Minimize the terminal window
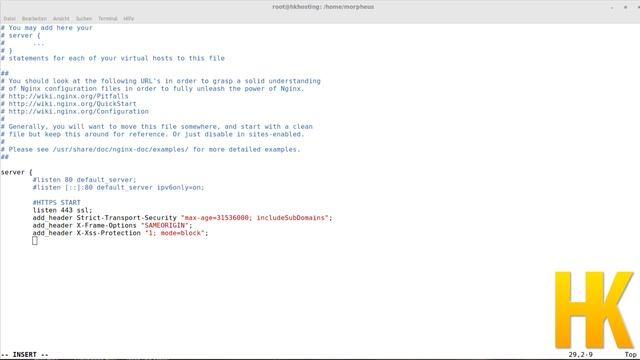 tap(612, 7)
